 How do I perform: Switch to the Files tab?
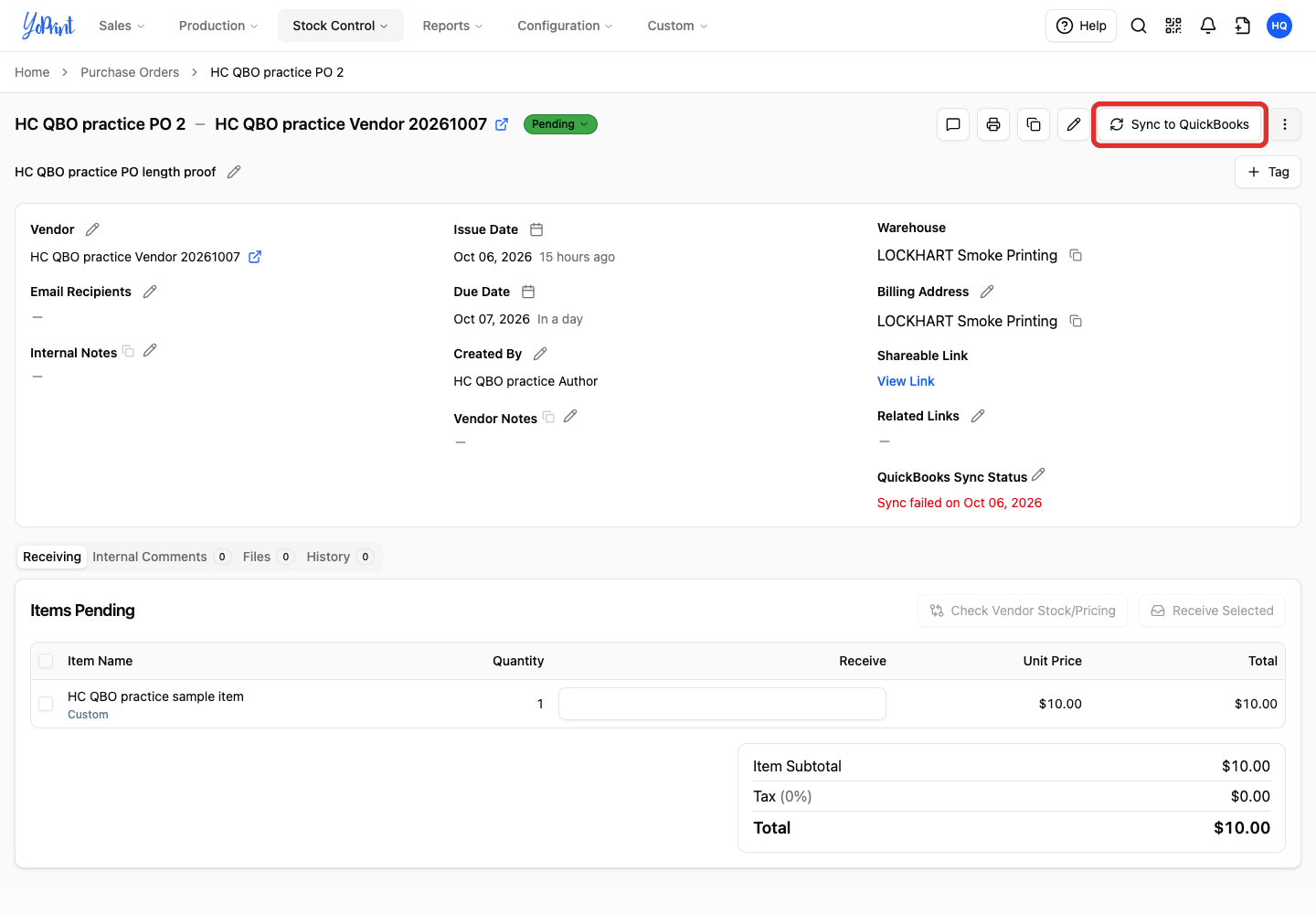click(268, 557)
